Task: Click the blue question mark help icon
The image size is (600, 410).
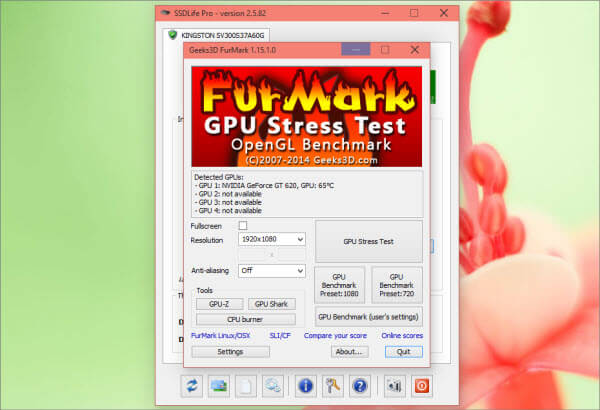Action: tap(359, 386)
